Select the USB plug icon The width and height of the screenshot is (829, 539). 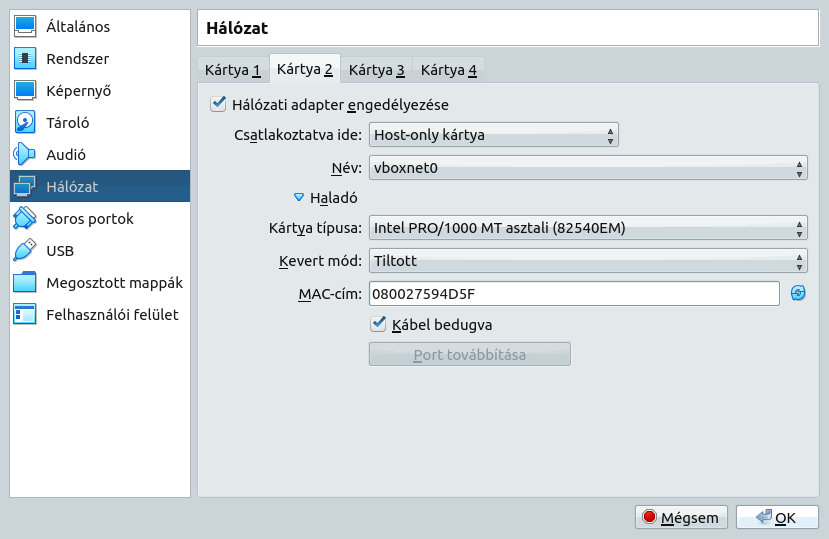click(25, 251)
